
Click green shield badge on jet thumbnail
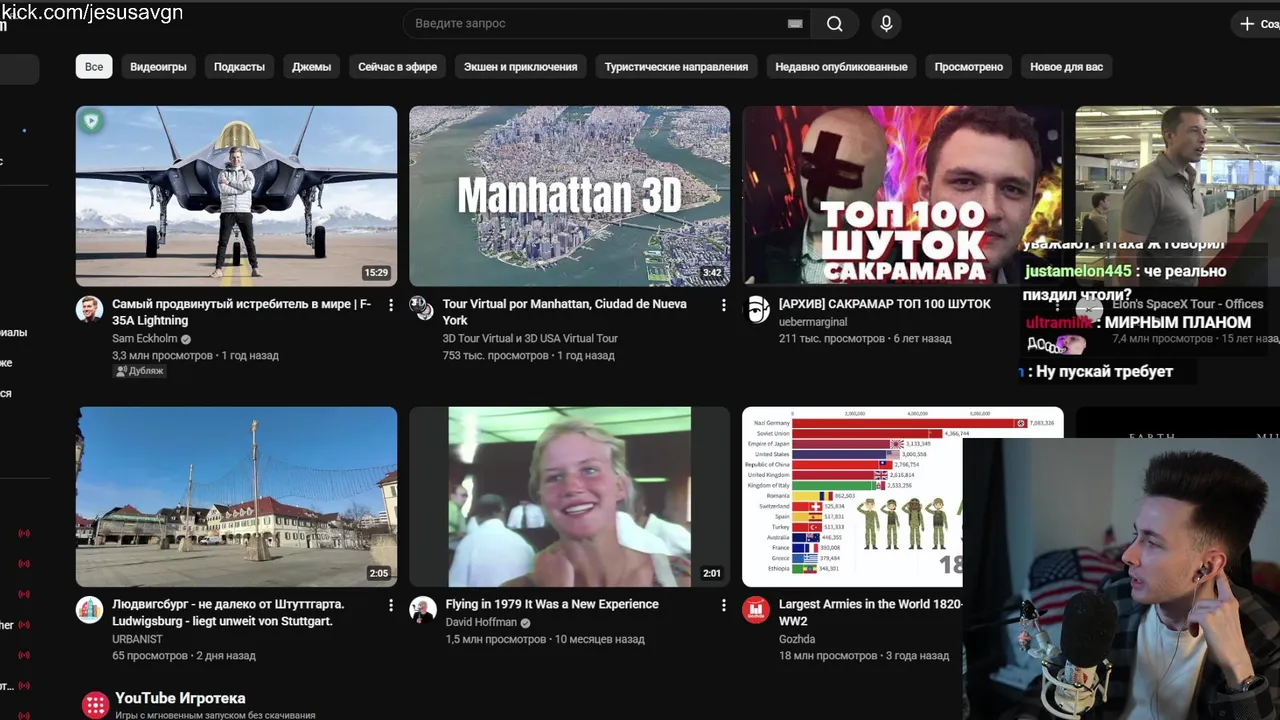tap(92, 122)
